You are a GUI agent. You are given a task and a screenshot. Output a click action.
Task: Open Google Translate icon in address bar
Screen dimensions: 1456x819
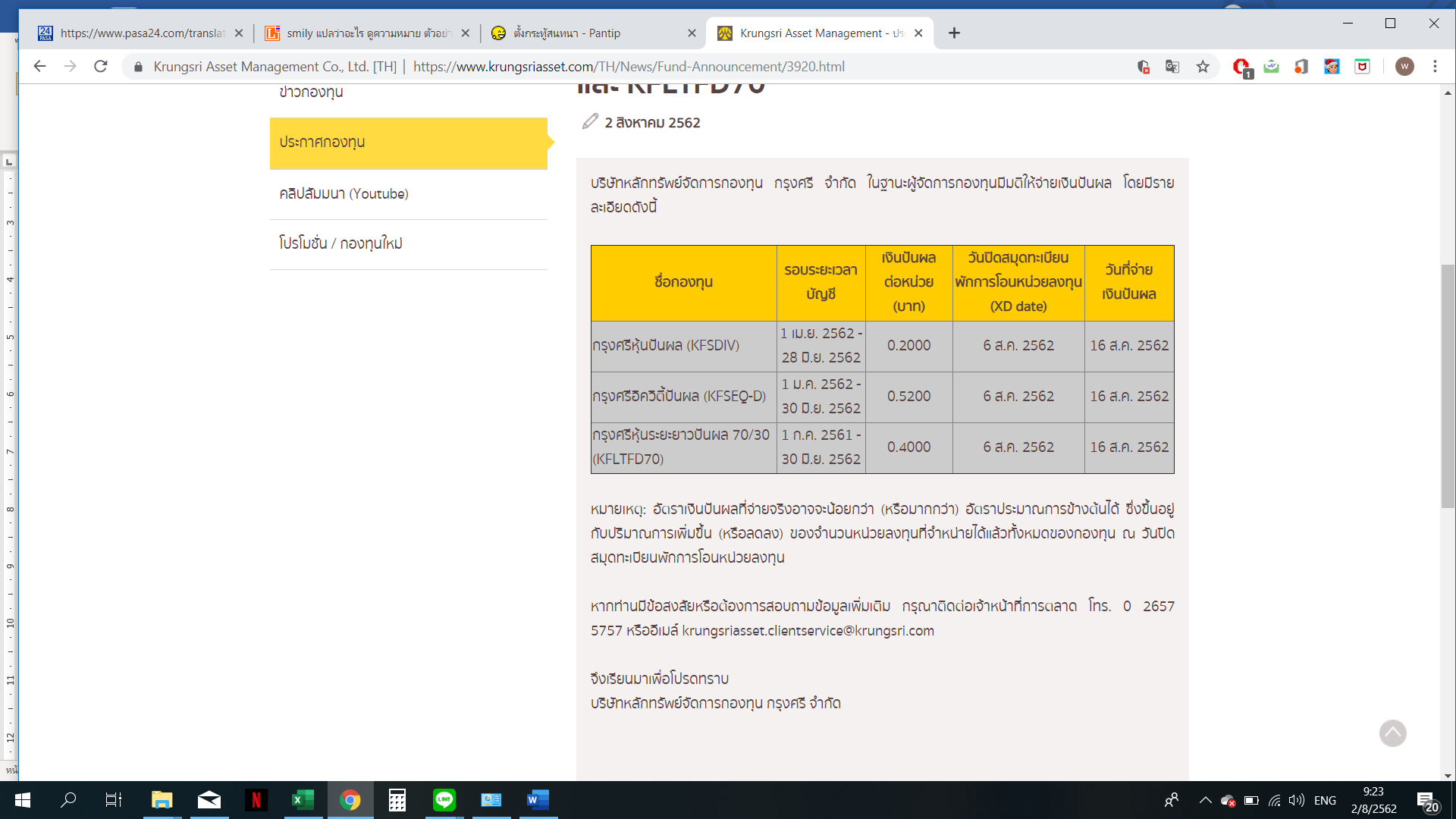tap(1172, 67)
